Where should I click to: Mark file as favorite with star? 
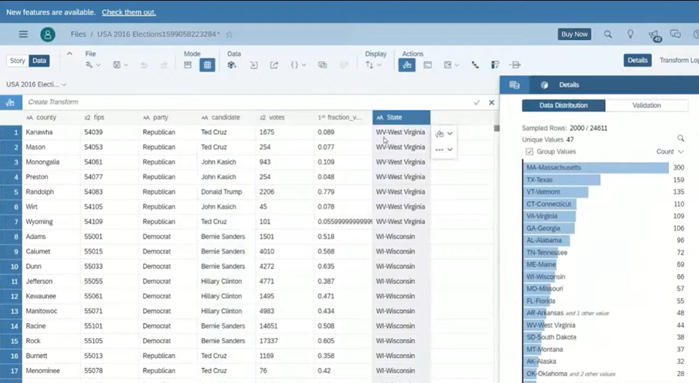[x=229, y=34]
